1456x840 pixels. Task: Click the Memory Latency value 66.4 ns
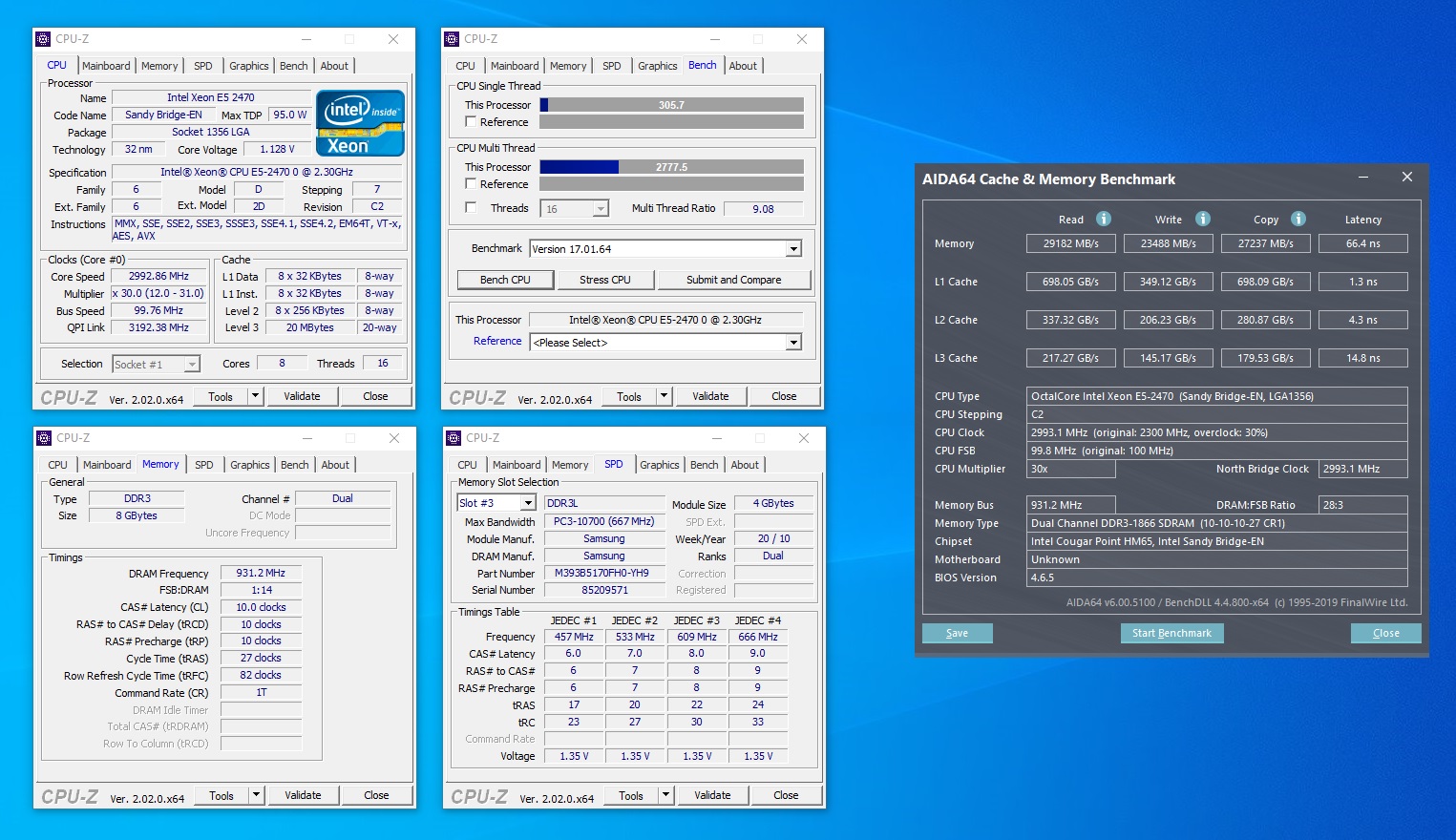pos(1362,243)
